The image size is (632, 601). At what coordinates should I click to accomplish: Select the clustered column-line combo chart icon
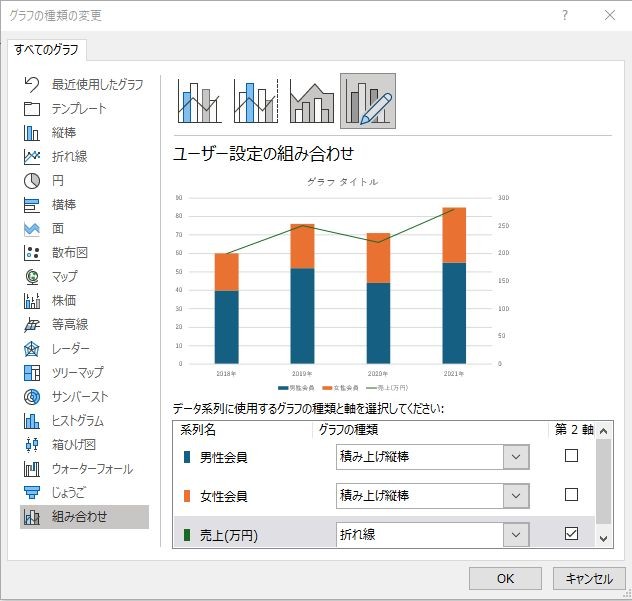click(200, 101)
